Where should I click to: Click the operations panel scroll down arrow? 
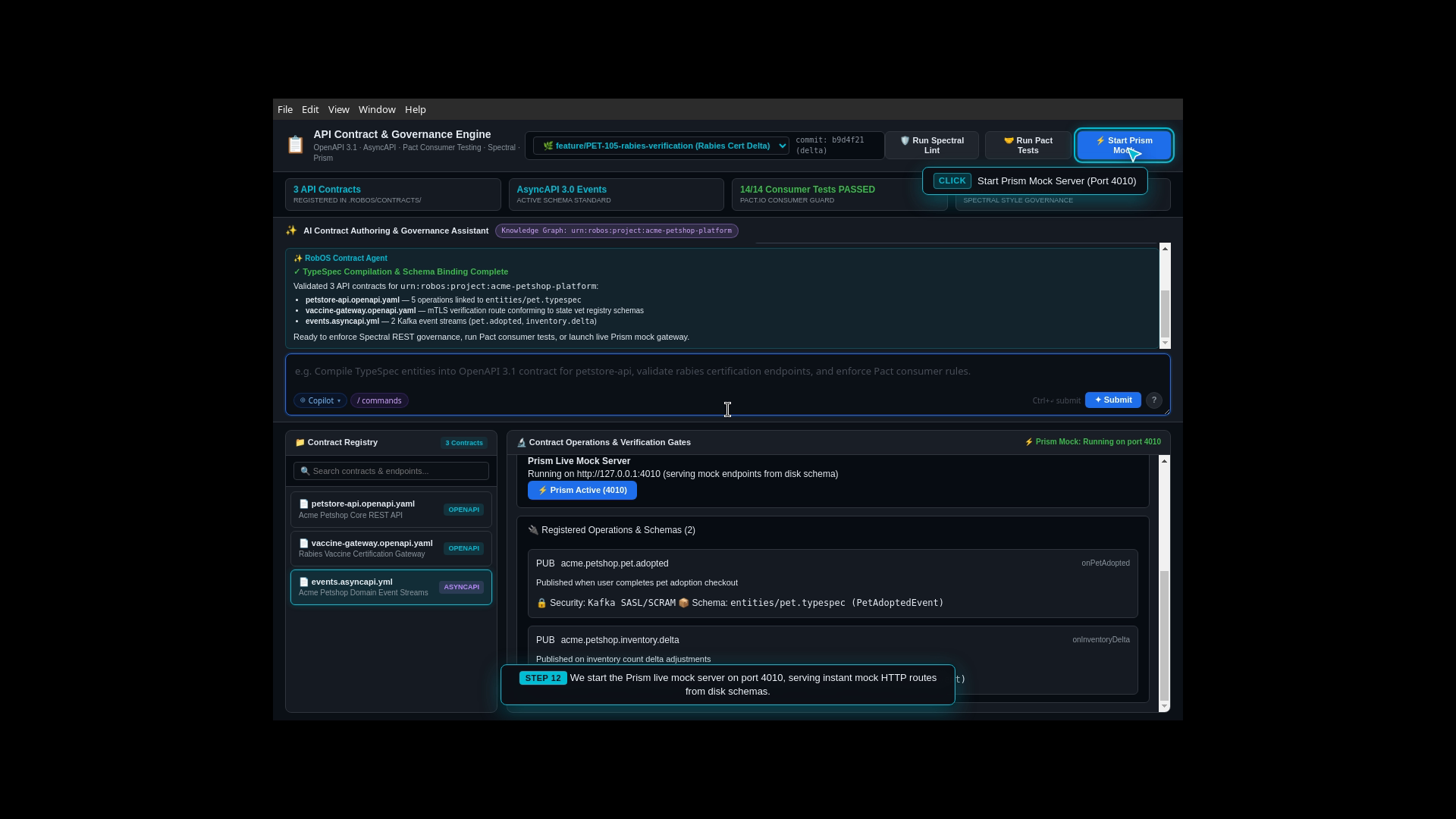click(1165, 707)
